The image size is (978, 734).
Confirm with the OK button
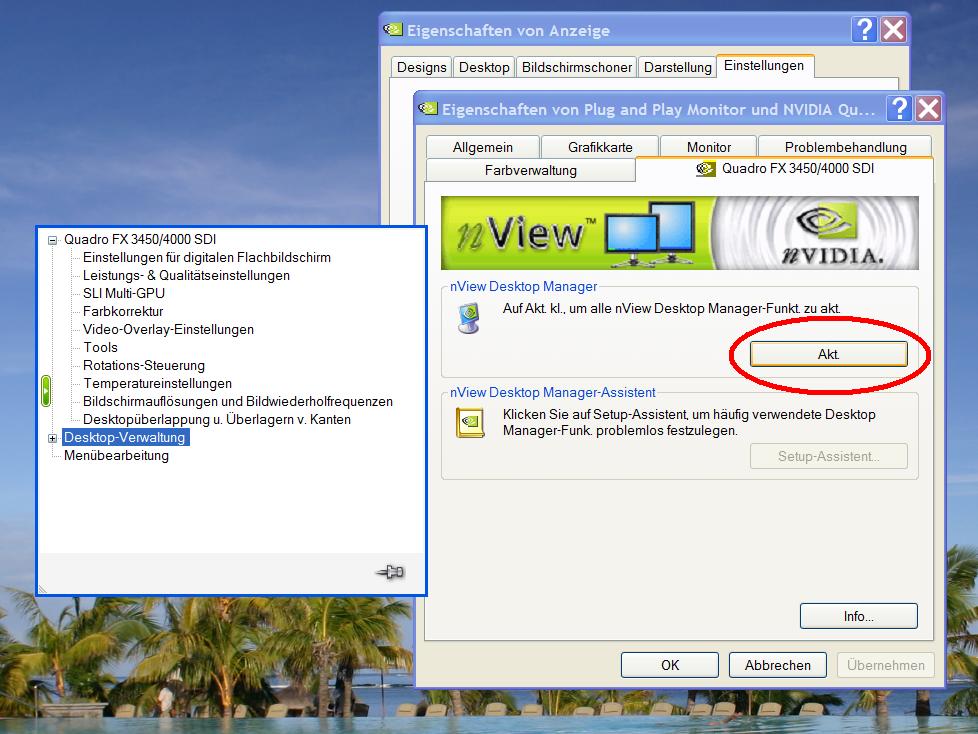[670, 665]
